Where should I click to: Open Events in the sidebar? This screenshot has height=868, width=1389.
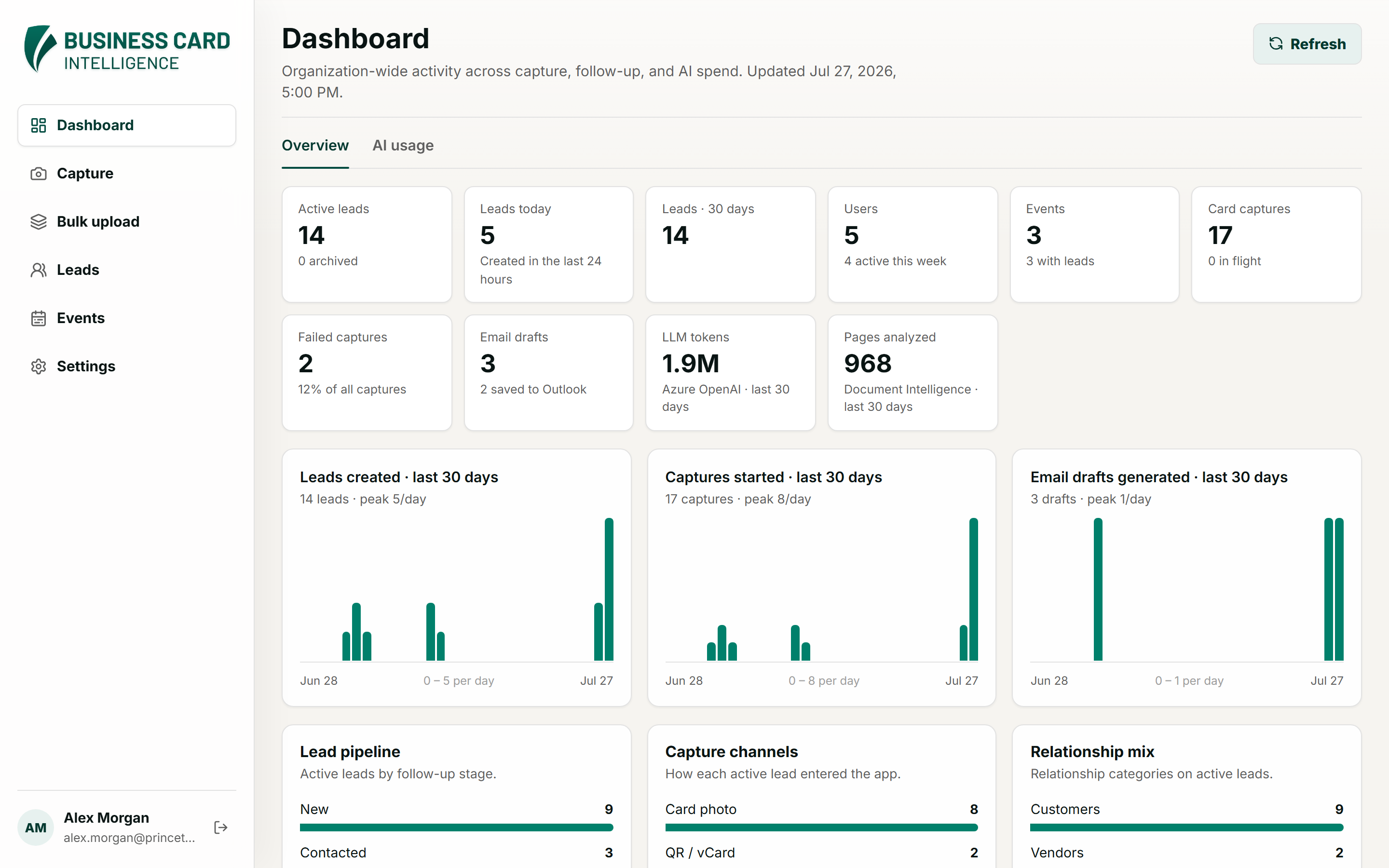(x=127, y=318)
